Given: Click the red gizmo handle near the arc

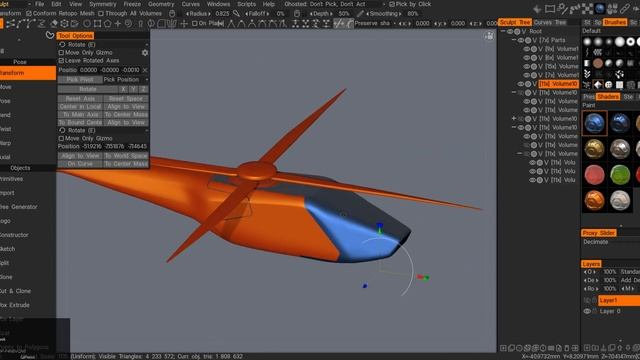Looking at the screenshot, I should [420, 277].
